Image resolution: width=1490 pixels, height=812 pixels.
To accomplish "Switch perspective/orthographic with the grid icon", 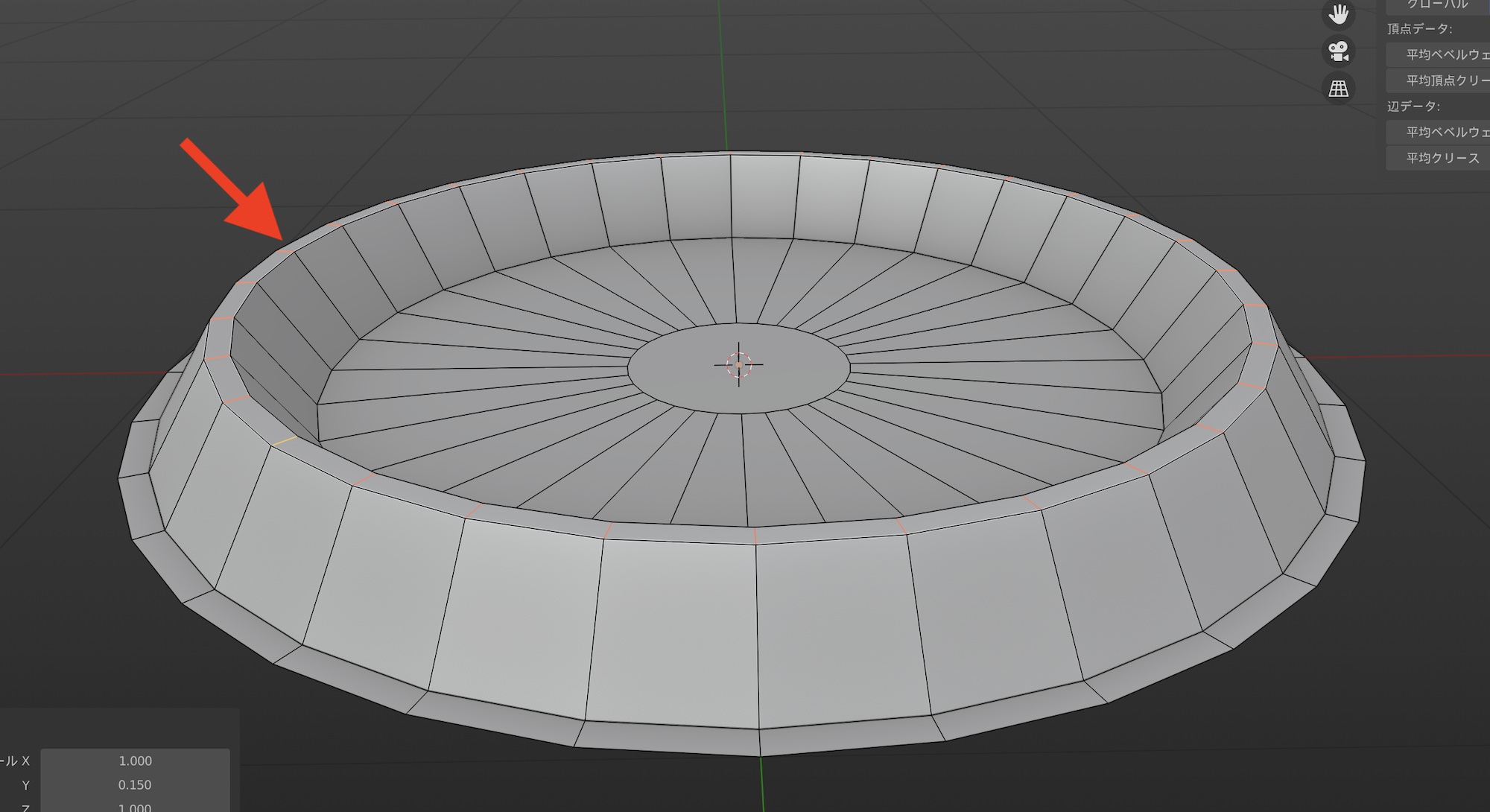I will pos(1338,89).
